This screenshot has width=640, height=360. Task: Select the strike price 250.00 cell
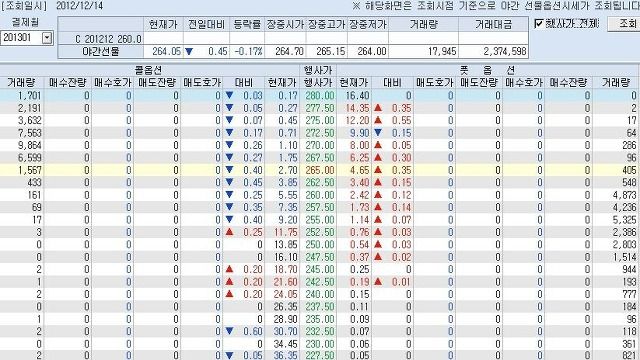[x=319, y=244]
